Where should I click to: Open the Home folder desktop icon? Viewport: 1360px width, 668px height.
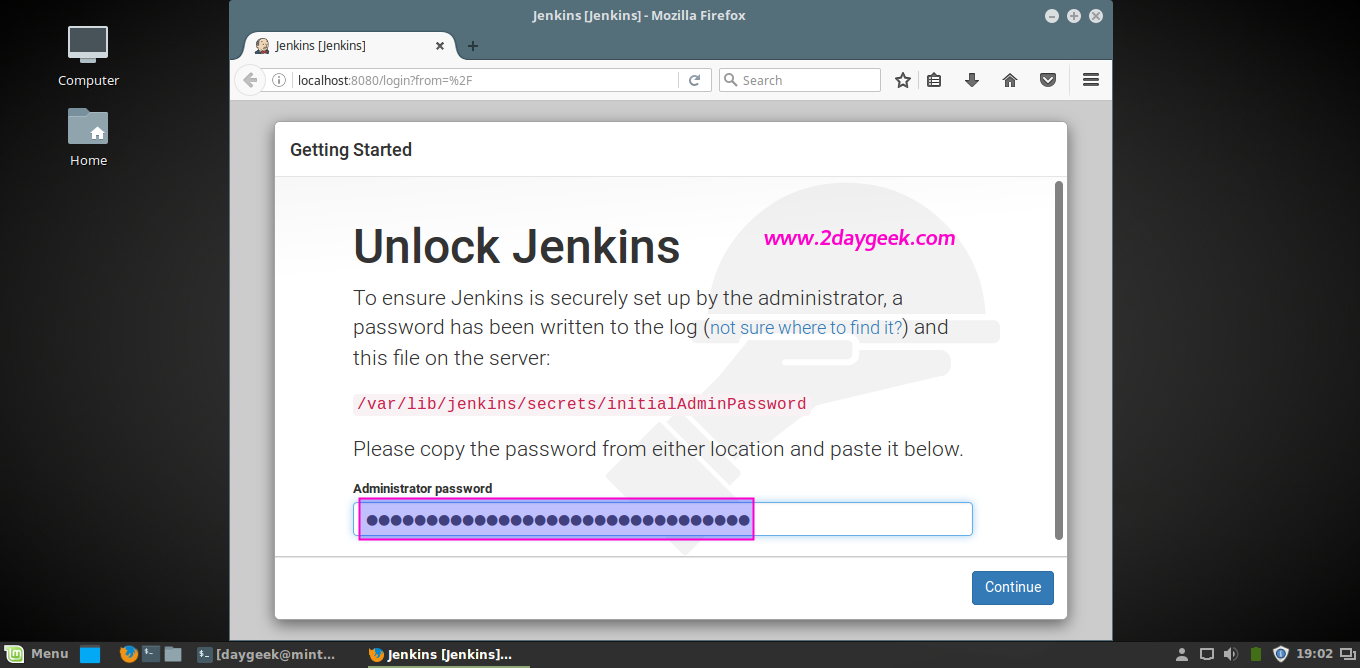[88, 137]
